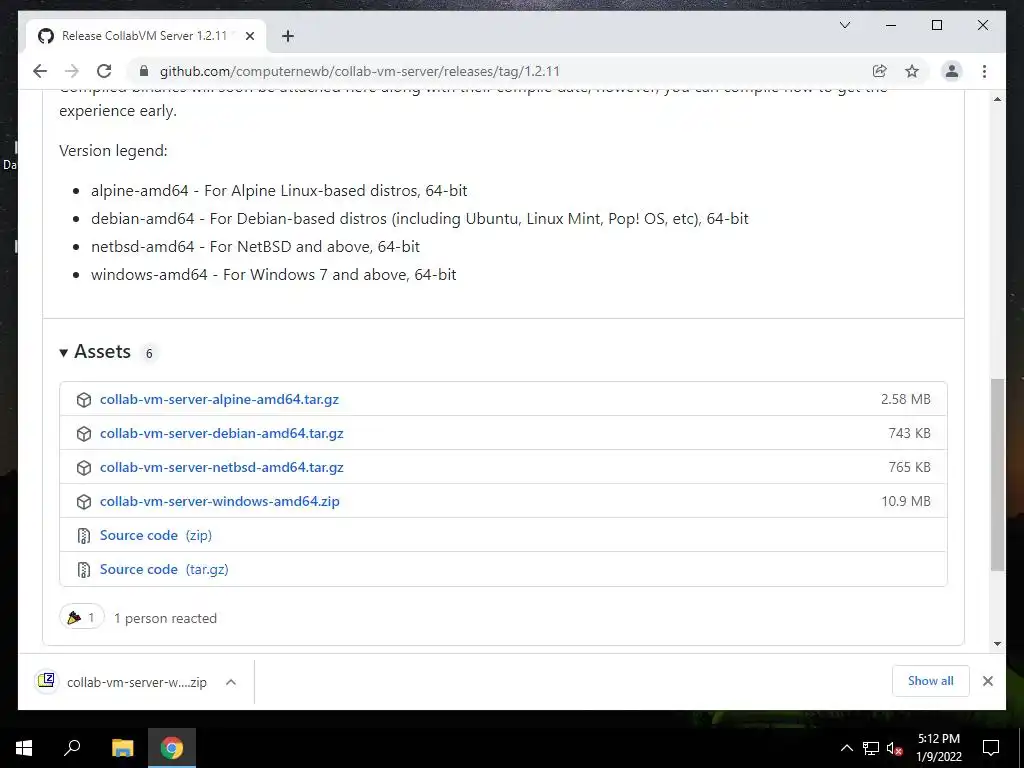
Task: Click the 765 KB file size text
Action: pos(909,467)
